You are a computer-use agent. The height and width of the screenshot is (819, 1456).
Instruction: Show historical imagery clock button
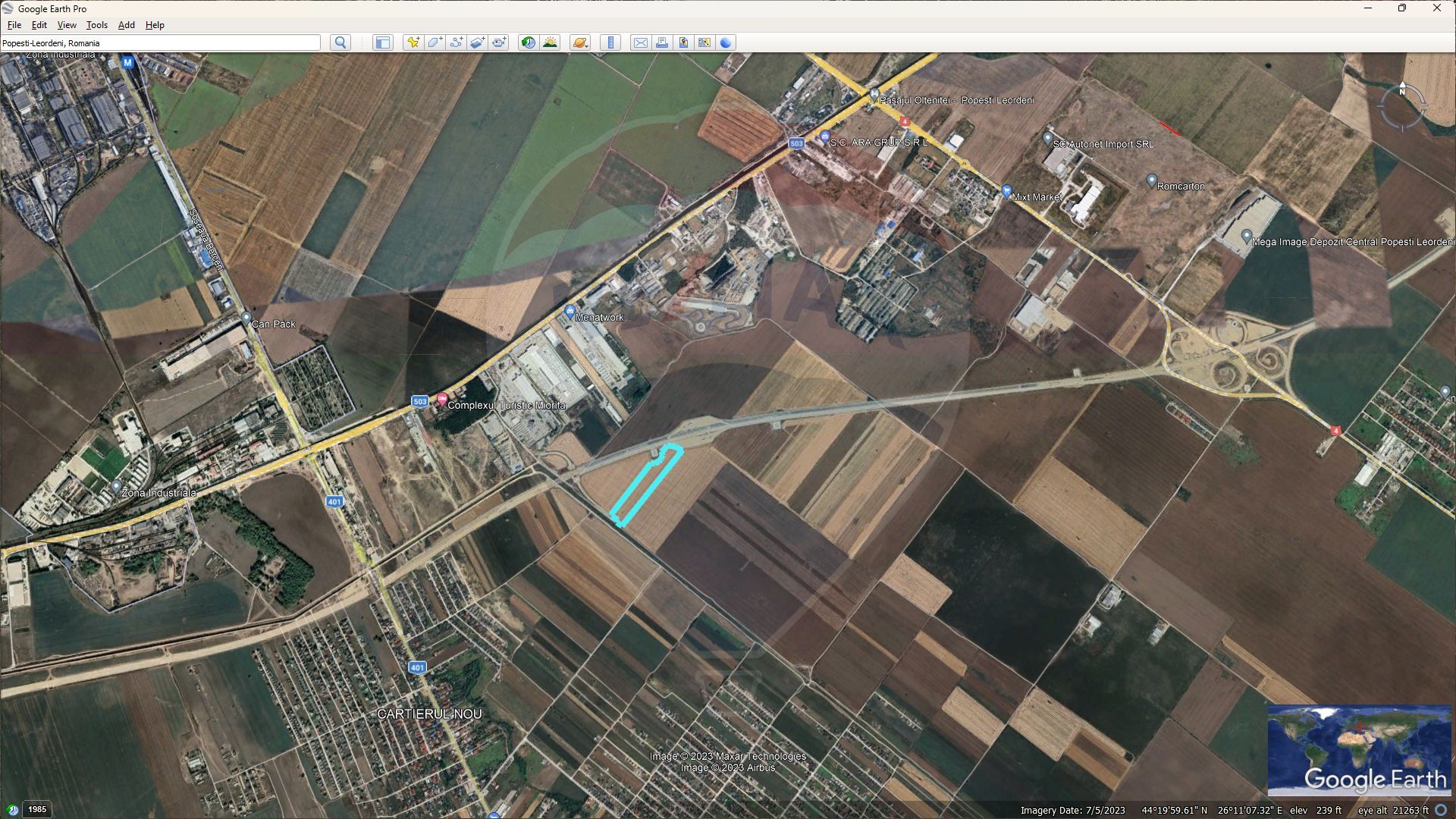(x=529, y=42)
